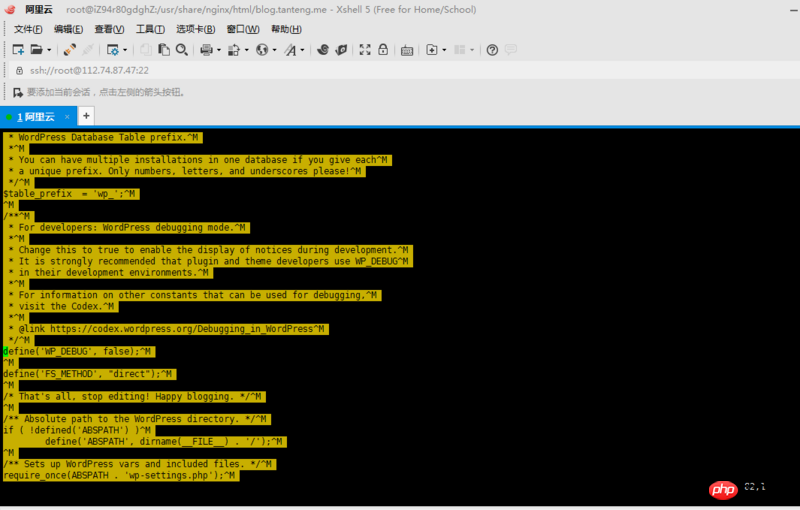The width and height of the screenshot is (800, 510).
Task: Click the Paste clipboard icon
Action: [x=164, y=49]
